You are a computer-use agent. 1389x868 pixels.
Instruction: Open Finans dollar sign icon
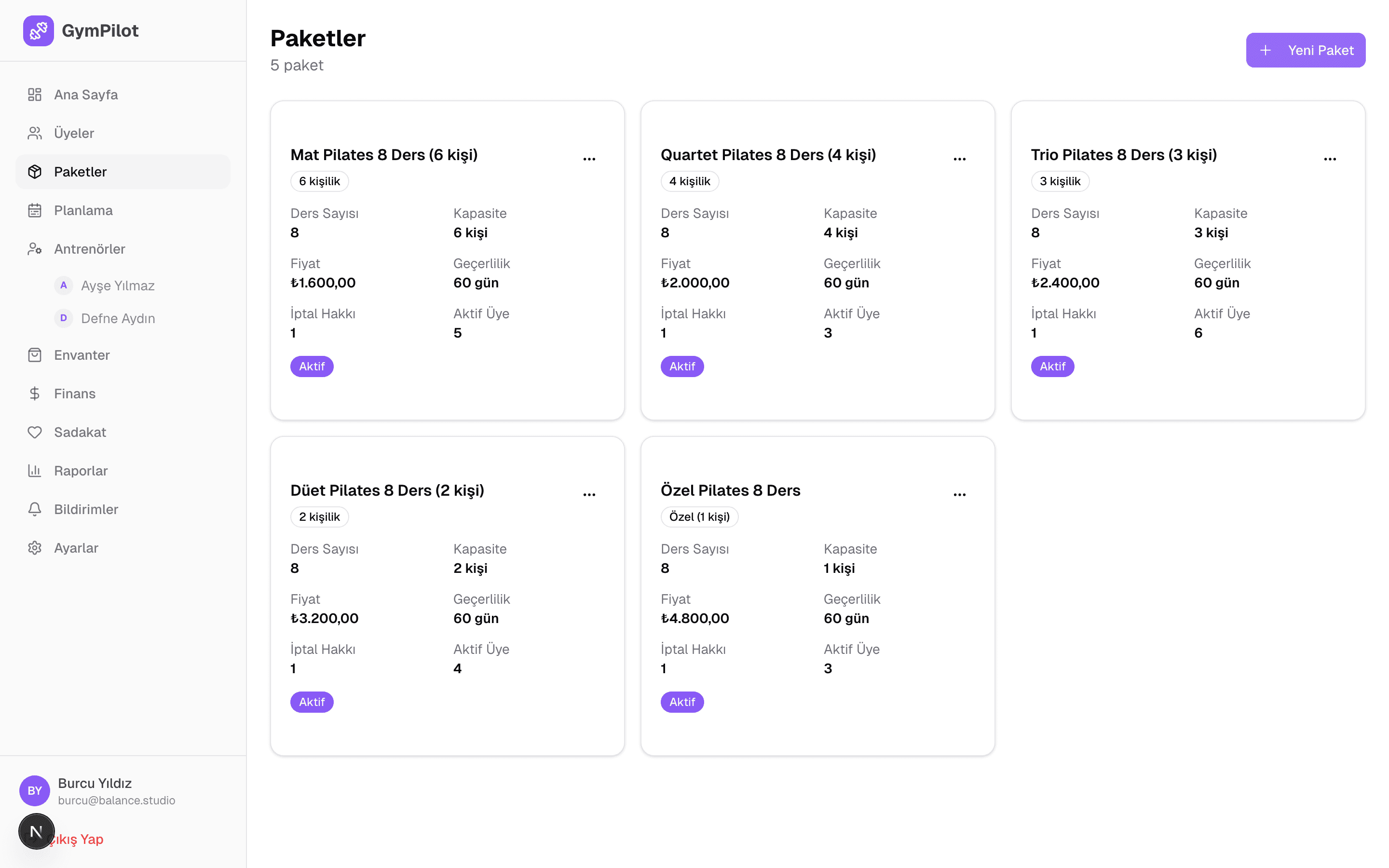click(34, 393)
